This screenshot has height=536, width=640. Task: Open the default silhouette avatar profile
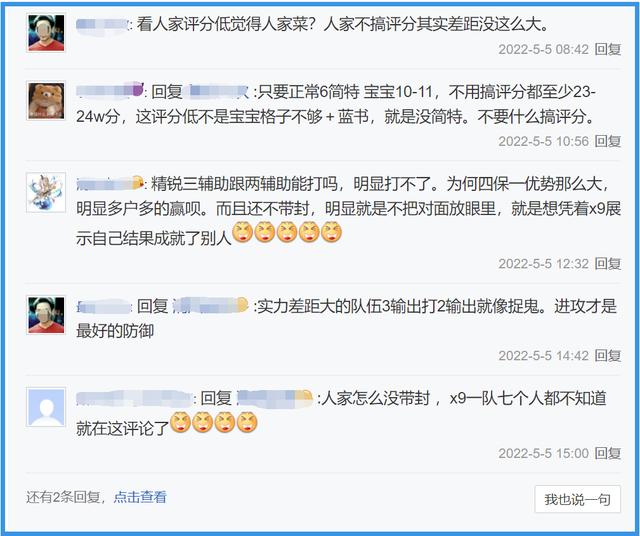tap(46, 407)
